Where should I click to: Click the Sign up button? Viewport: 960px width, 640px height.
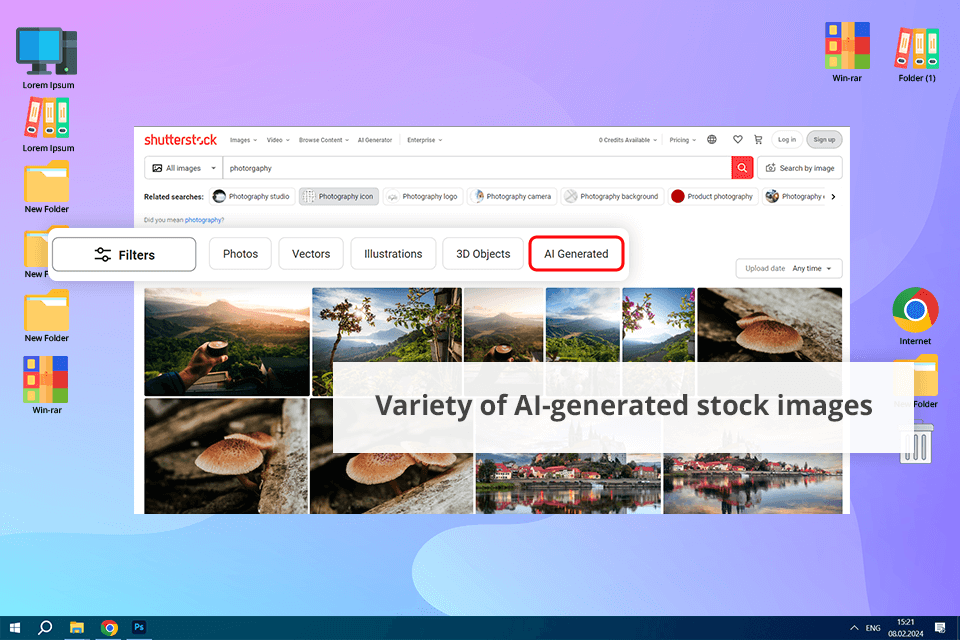[x=824, y=140]
